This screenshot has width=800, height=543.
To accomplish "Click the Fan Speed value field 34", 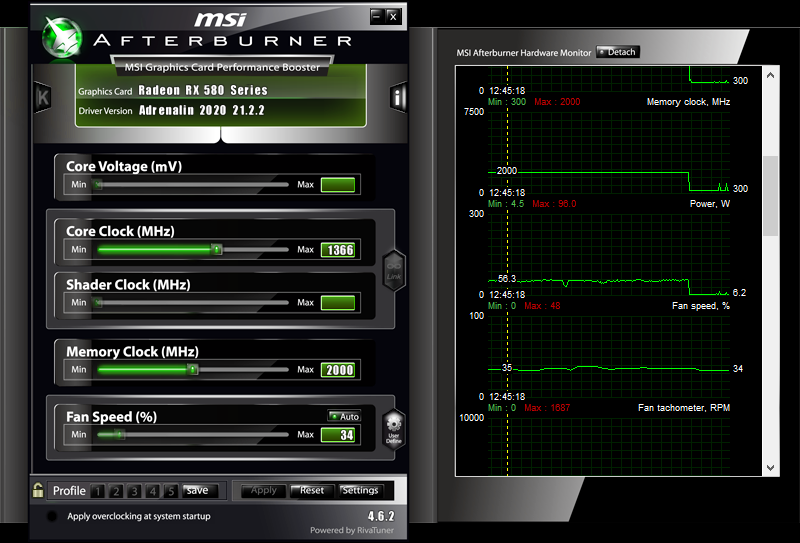I will pos(338,435).
